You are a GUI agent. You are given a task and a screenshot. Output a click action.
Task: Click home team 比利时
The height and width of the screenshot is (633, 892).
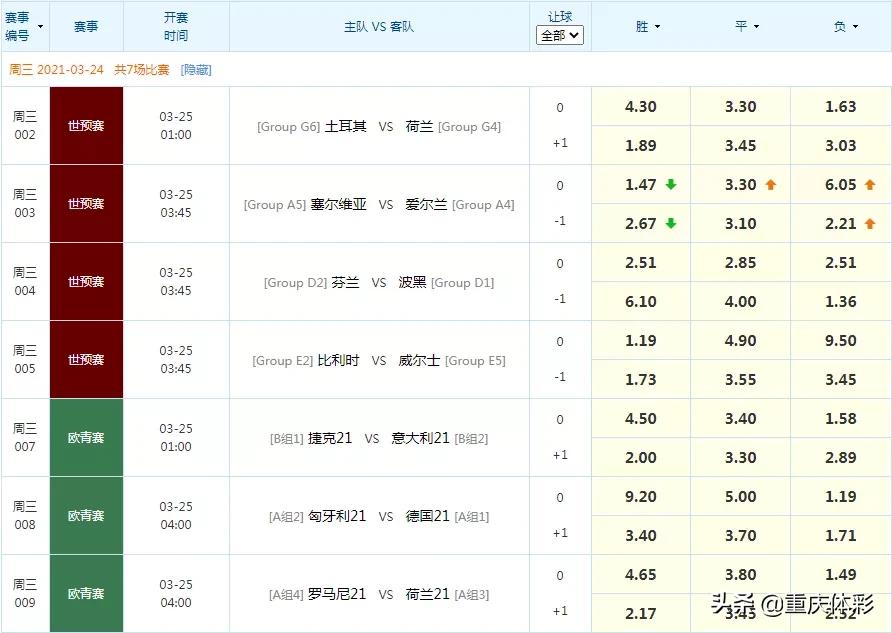click(x=338, y=360)
